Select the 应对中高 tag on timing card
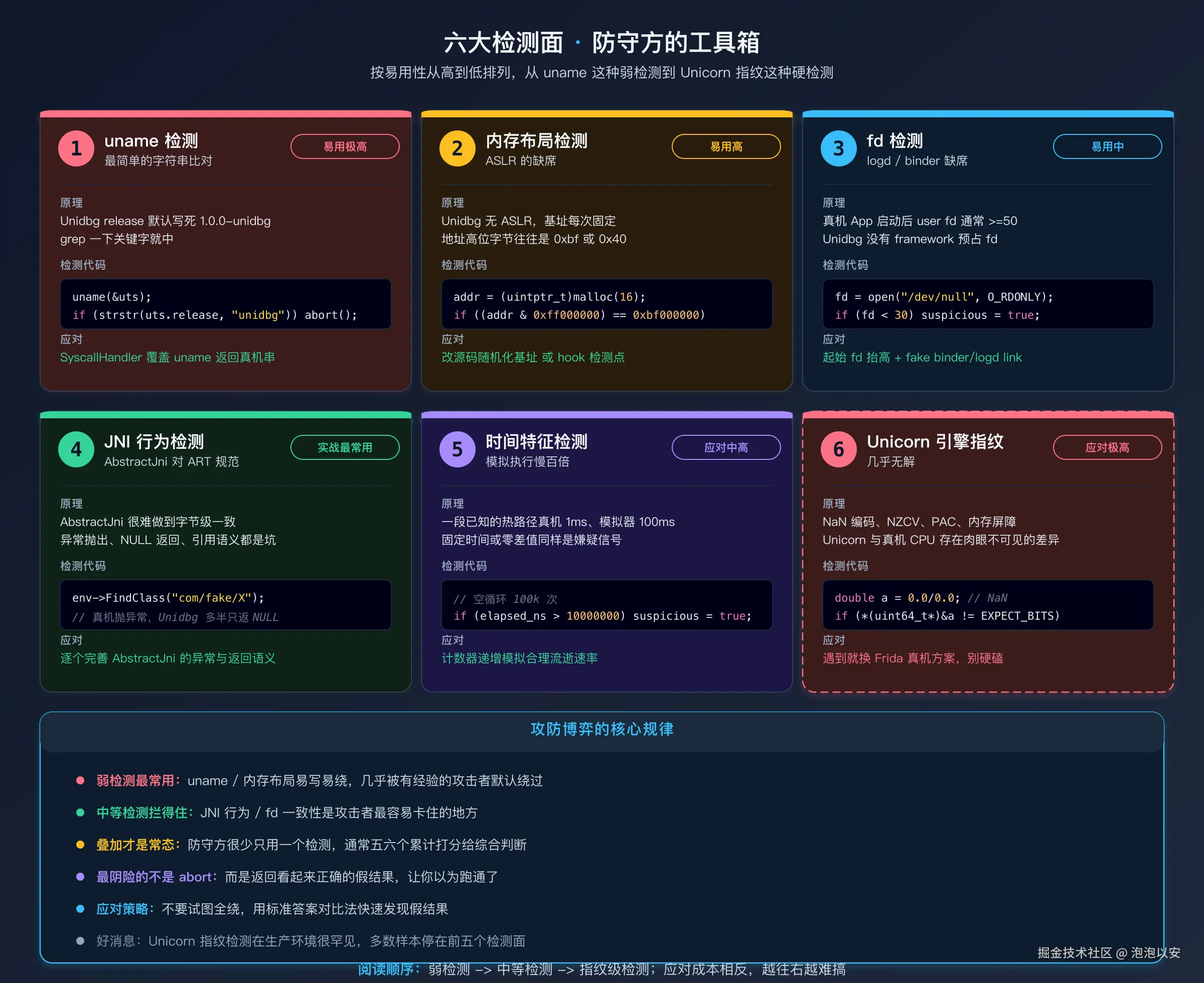1204x983 pixels. [726, 447]
